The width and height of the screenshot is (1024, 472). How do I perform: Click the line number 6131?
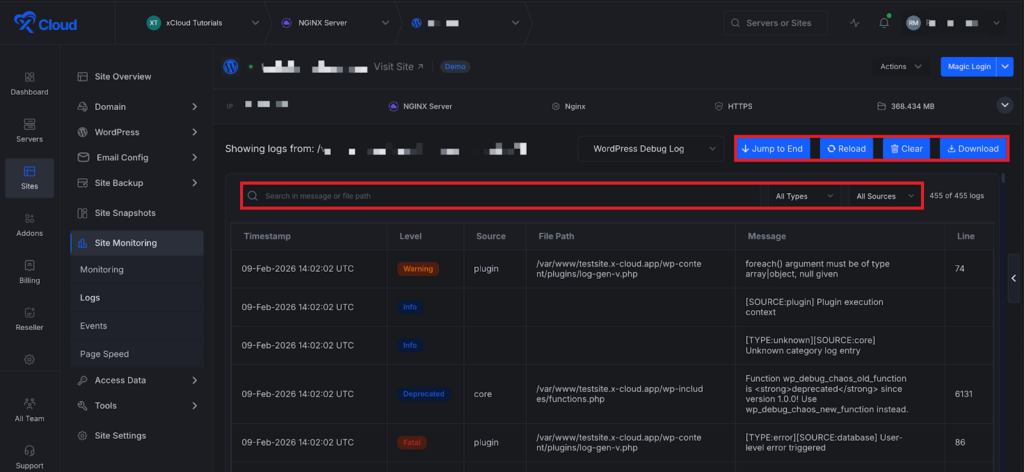coord(964,394)
